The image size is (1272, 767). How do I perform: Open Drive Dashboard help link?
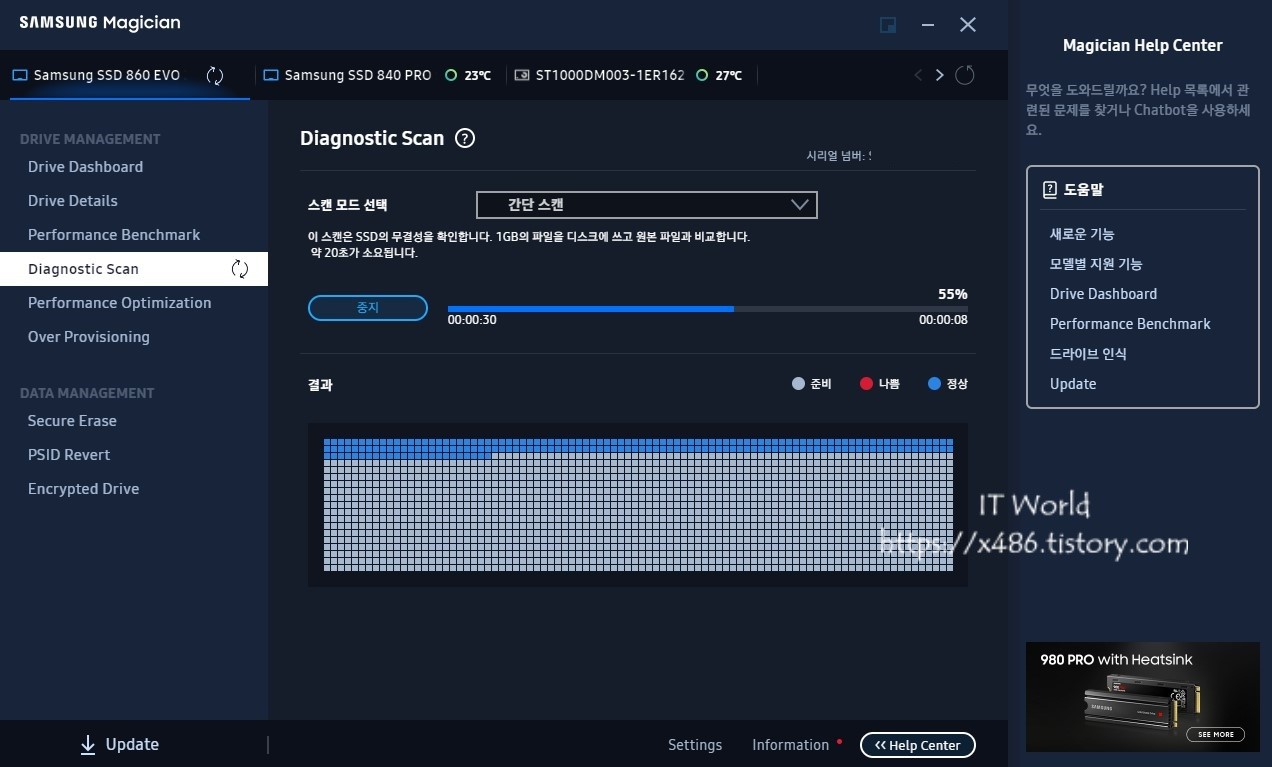(1103, 294)
